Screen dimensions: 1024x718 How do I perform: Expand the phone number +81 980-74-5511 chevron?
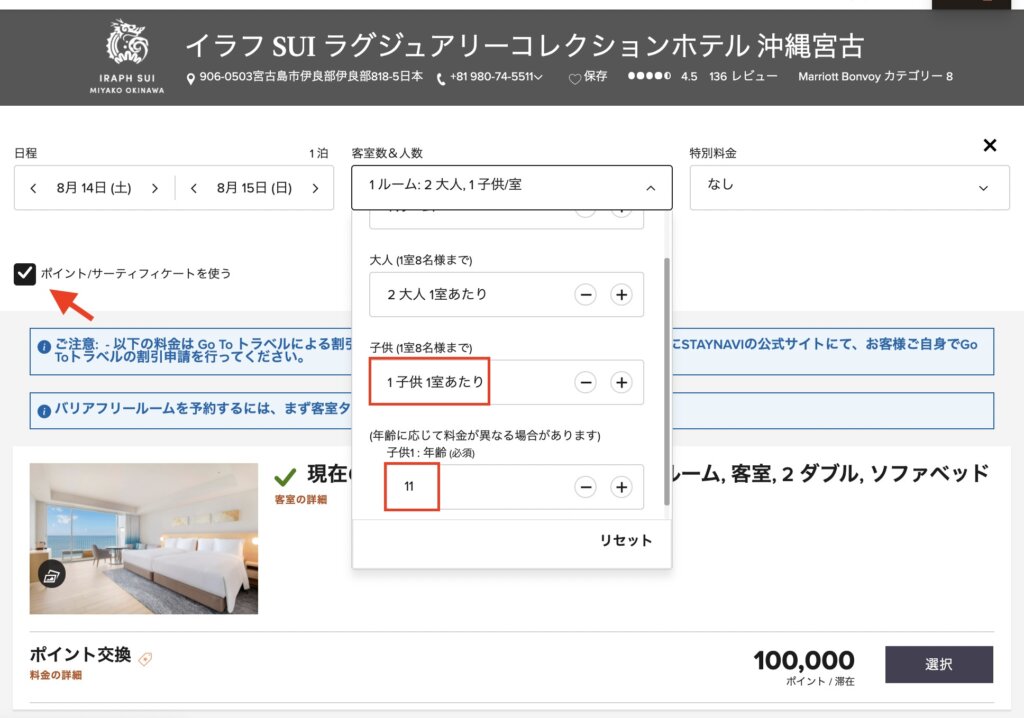(x=538, y=77)
